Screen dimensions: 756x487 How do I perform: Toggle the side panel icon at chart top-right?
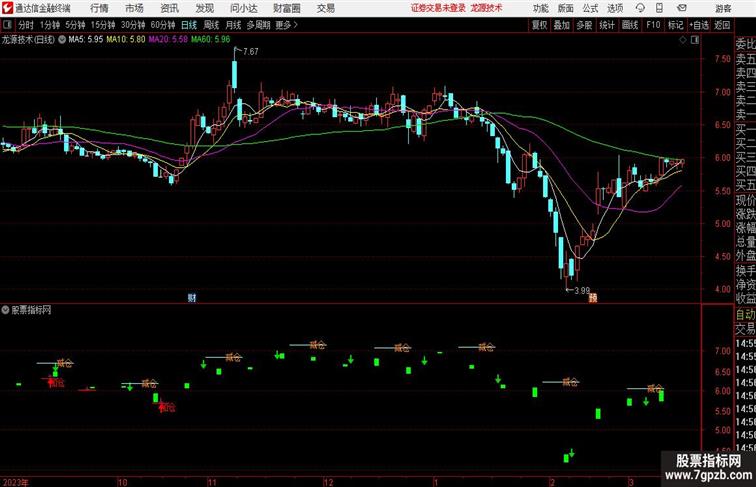tap(695, 40)
